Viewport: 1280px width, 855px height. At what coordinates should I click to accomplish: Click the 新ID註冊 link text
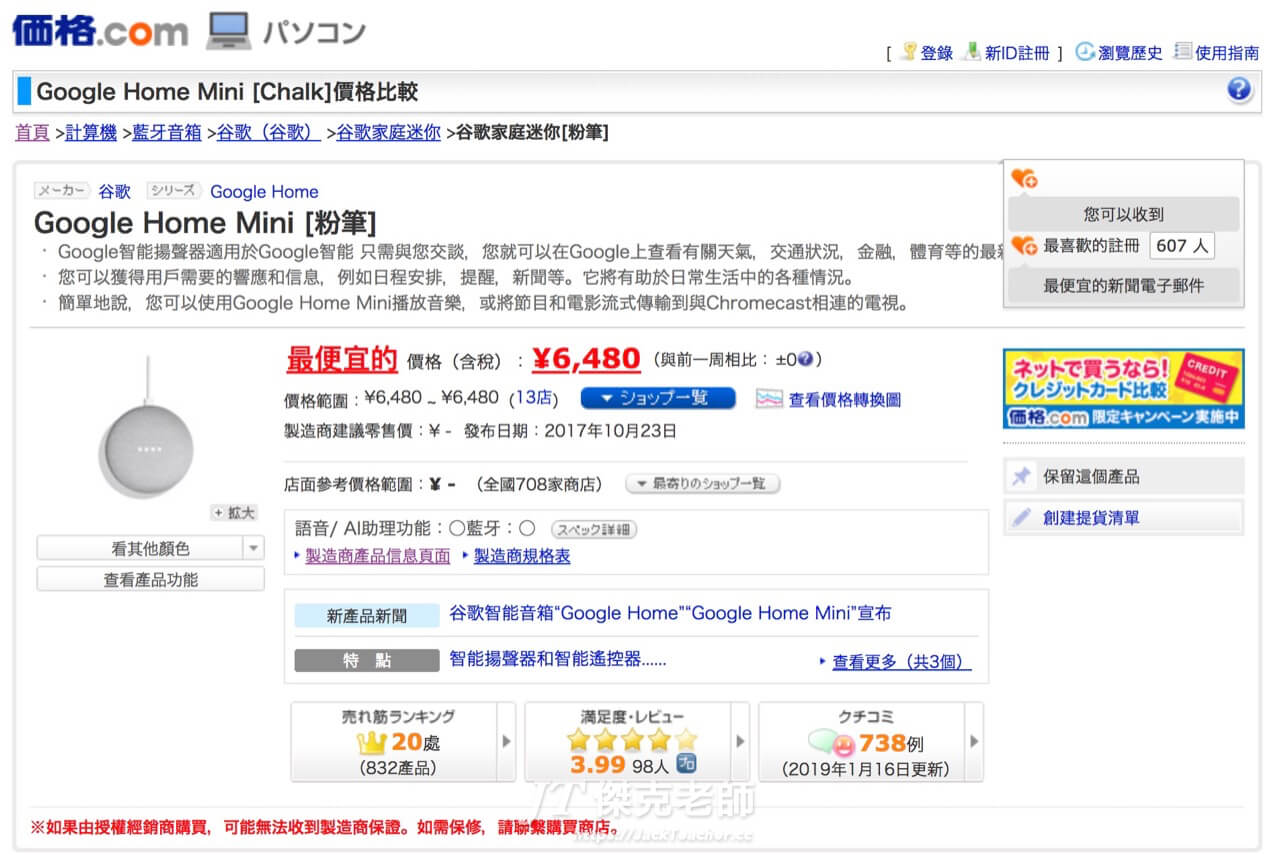point(1017,53)
